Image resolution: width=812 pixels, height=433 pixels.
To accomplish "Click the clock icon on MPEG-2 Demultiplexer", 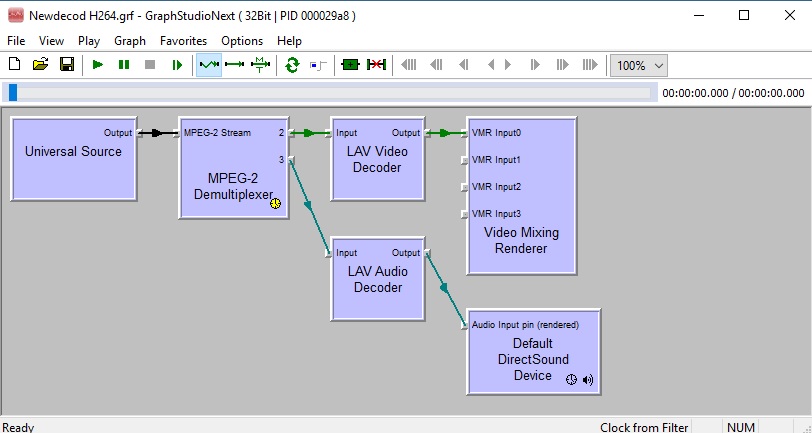I will [x=276, y=204].
